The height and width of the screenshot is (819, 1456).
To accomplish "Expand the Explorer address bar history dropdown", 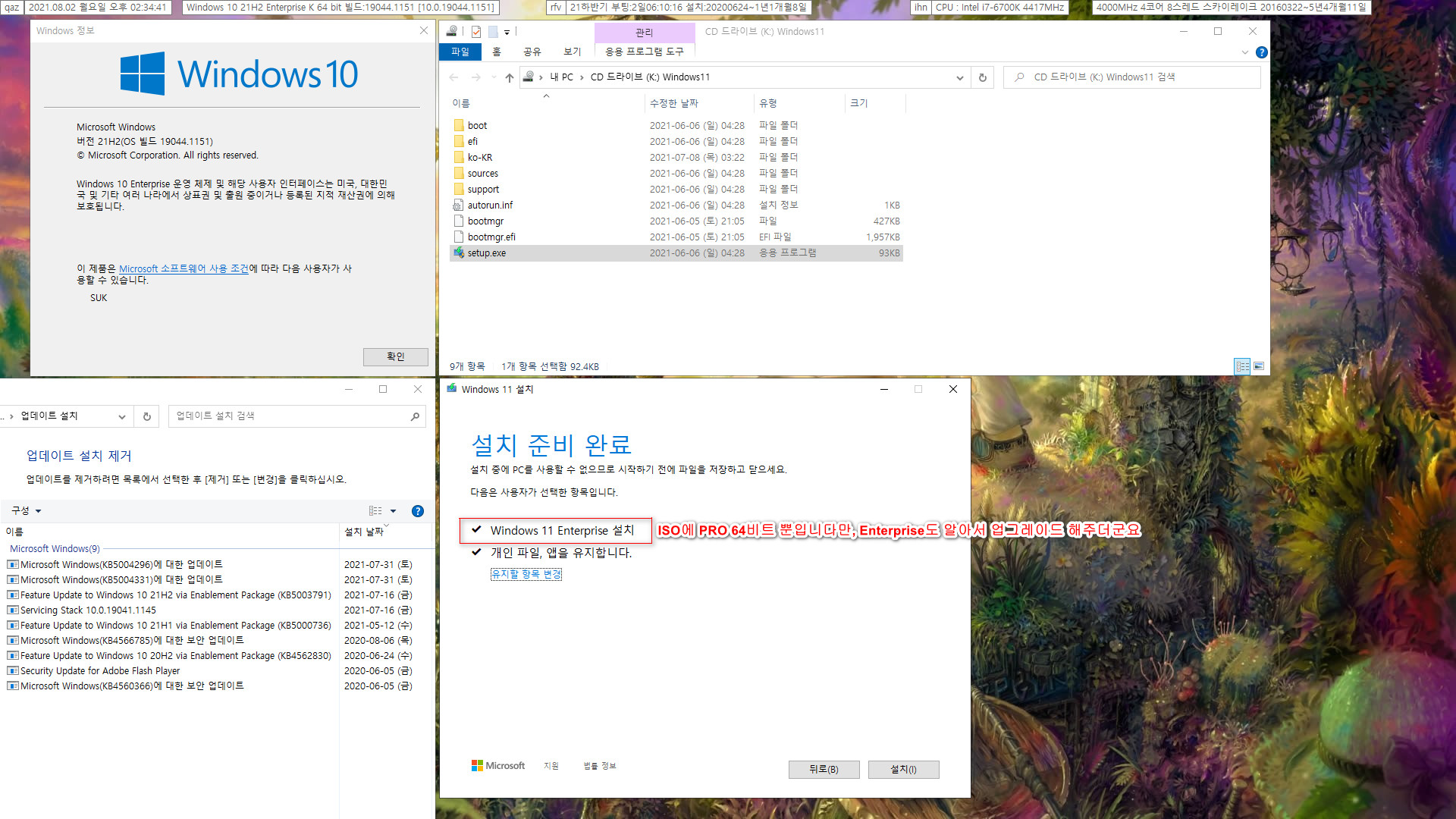I will point(959,77).
